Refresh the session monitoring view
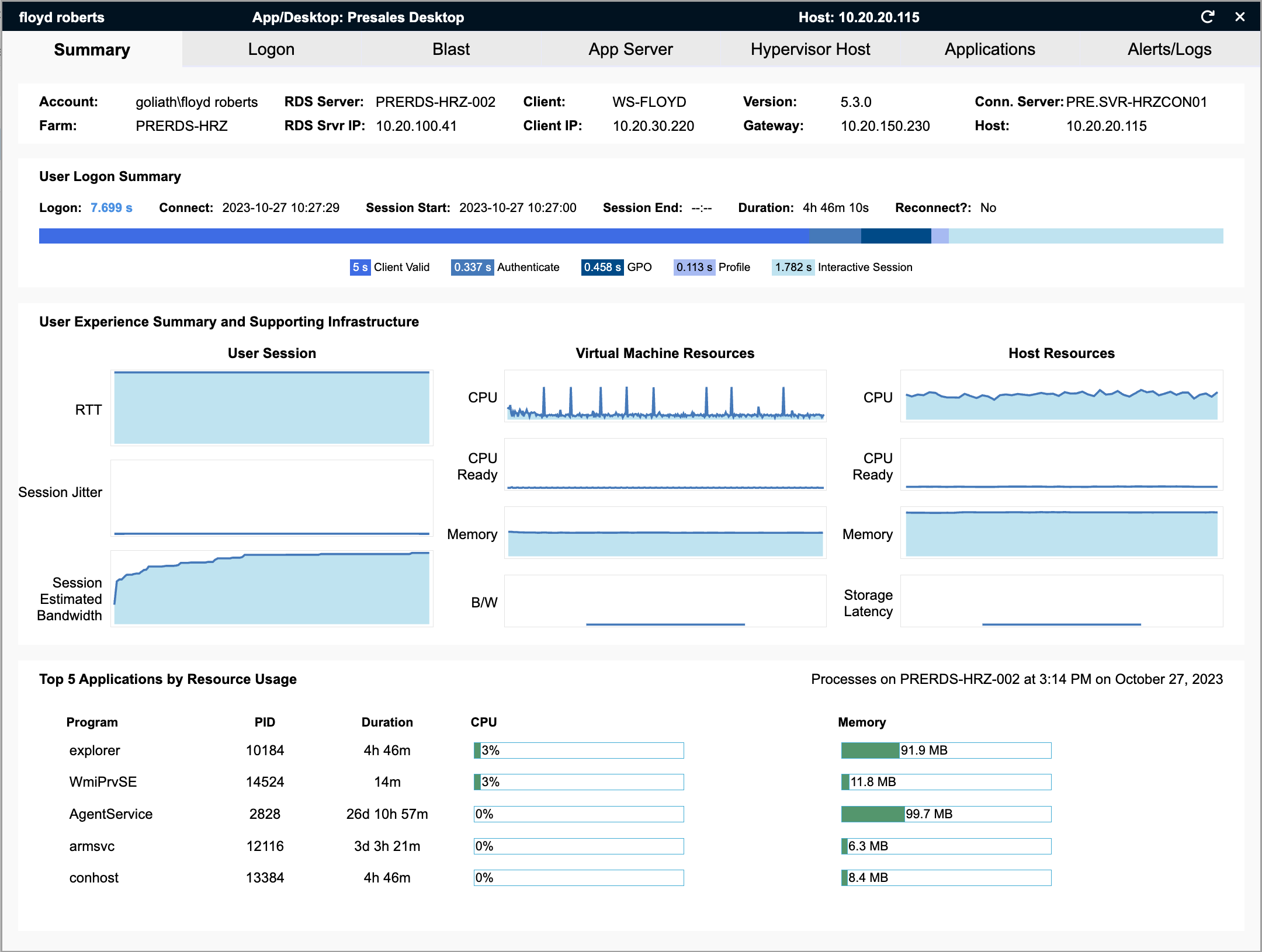Image resolution: width=1262 pixels, height=952 pixels. point(1208,17)
